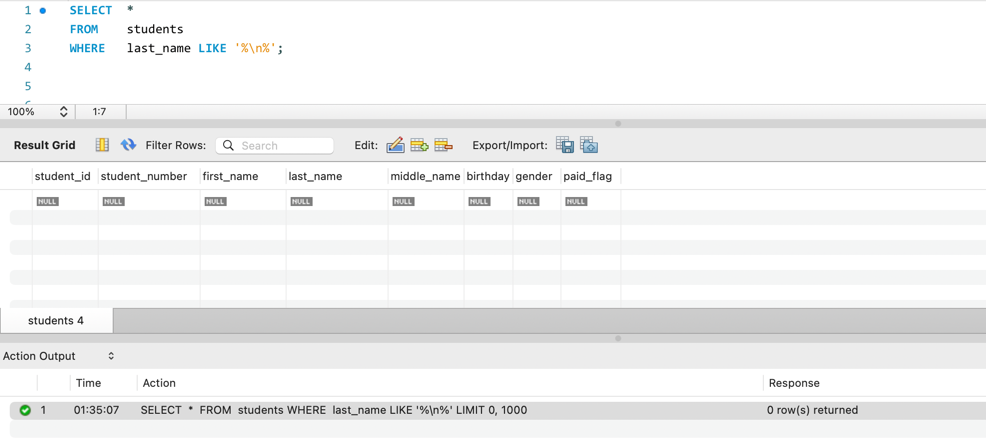Expand the Action Output dropdown
Screen dimensions: 986x445
[x=111, y=356]
